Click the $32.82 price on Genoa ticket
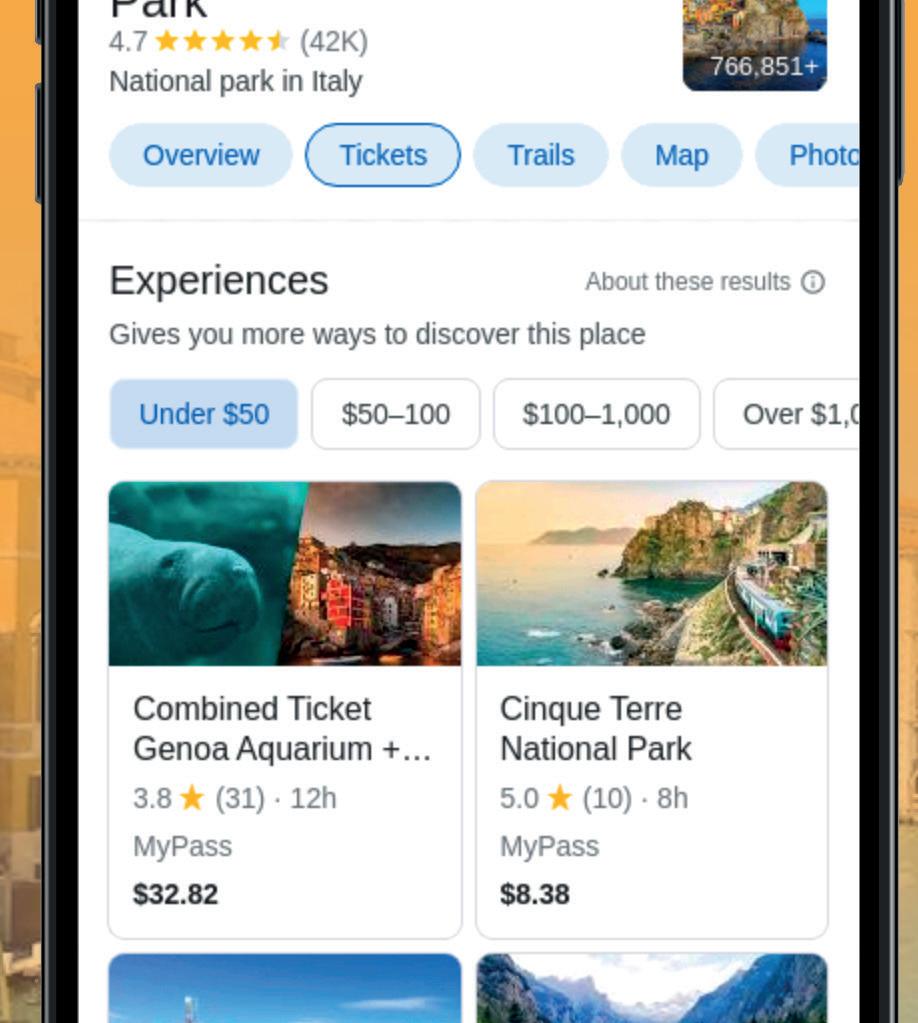Image resolution: width=918 pixels, height=1023 pixels. coord(175,894)
